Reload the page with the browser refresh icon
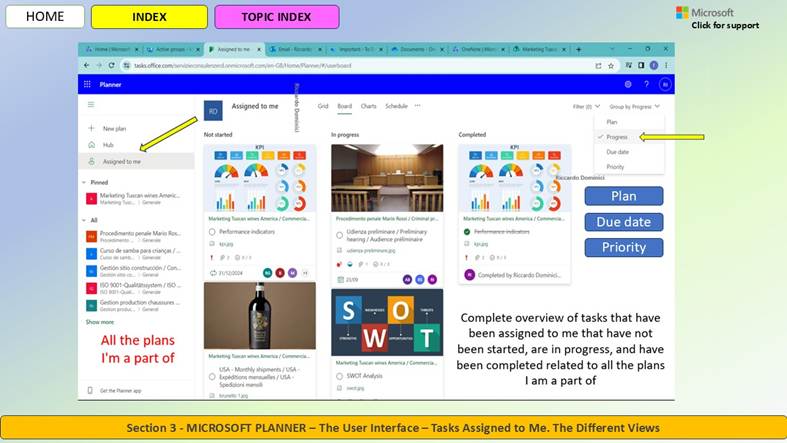Image resolution: width=787 pixels, height=443 pixels. [111, 65]
